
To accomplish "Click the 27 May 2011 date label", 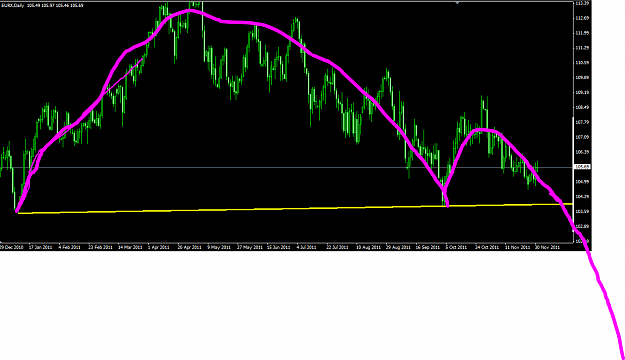I will (250, 247).
